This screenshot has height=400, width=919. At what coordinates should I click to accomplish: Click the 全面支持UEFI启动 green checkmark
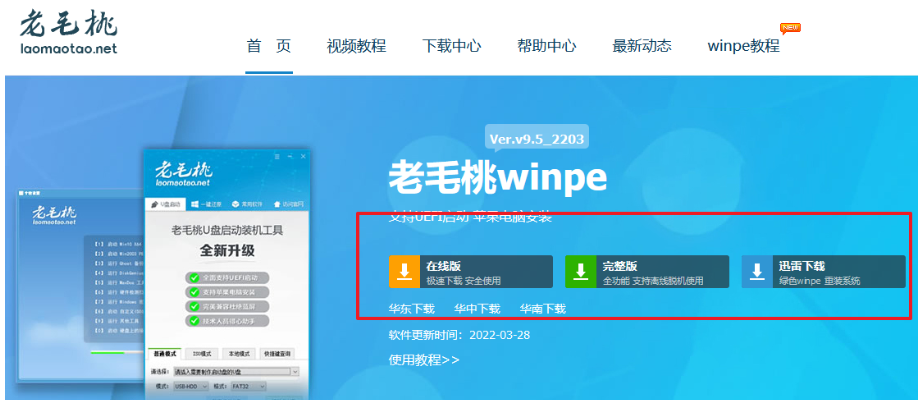(x=194, y=277)
